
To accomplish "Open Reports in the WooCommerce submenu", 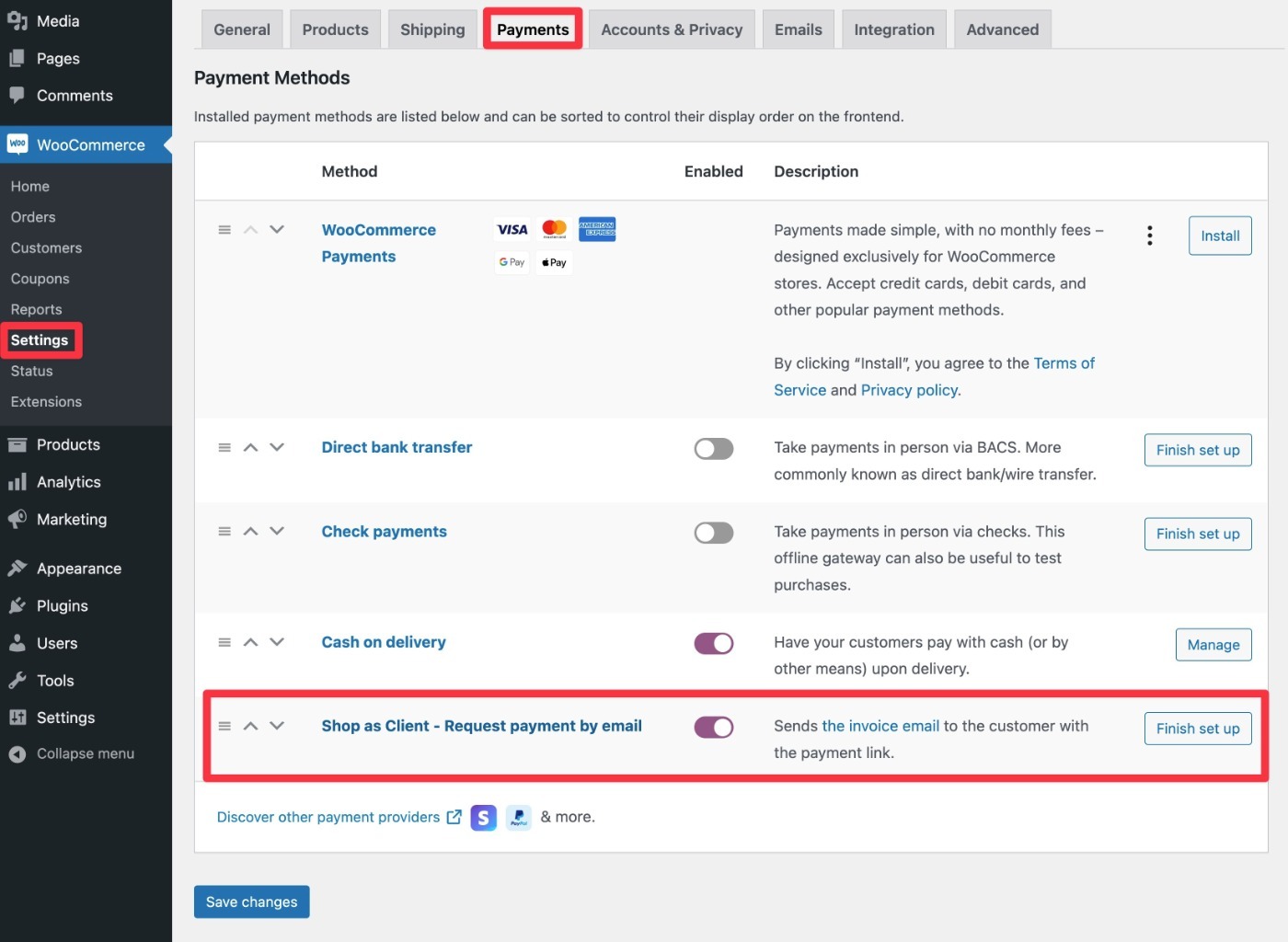I will pyautogui.click(x=36, y=309).
